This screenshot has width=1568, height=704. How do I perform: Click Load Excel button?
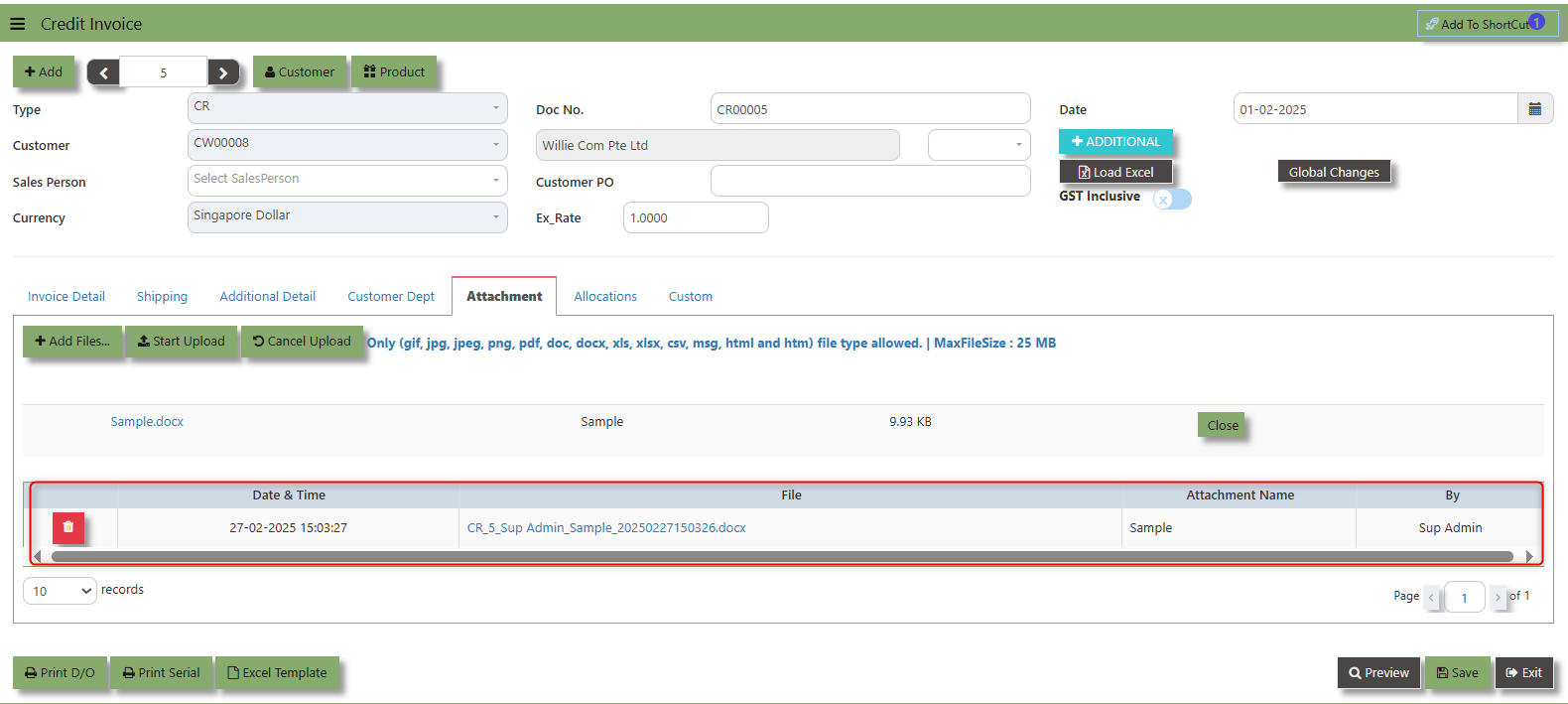(1115, 172)
